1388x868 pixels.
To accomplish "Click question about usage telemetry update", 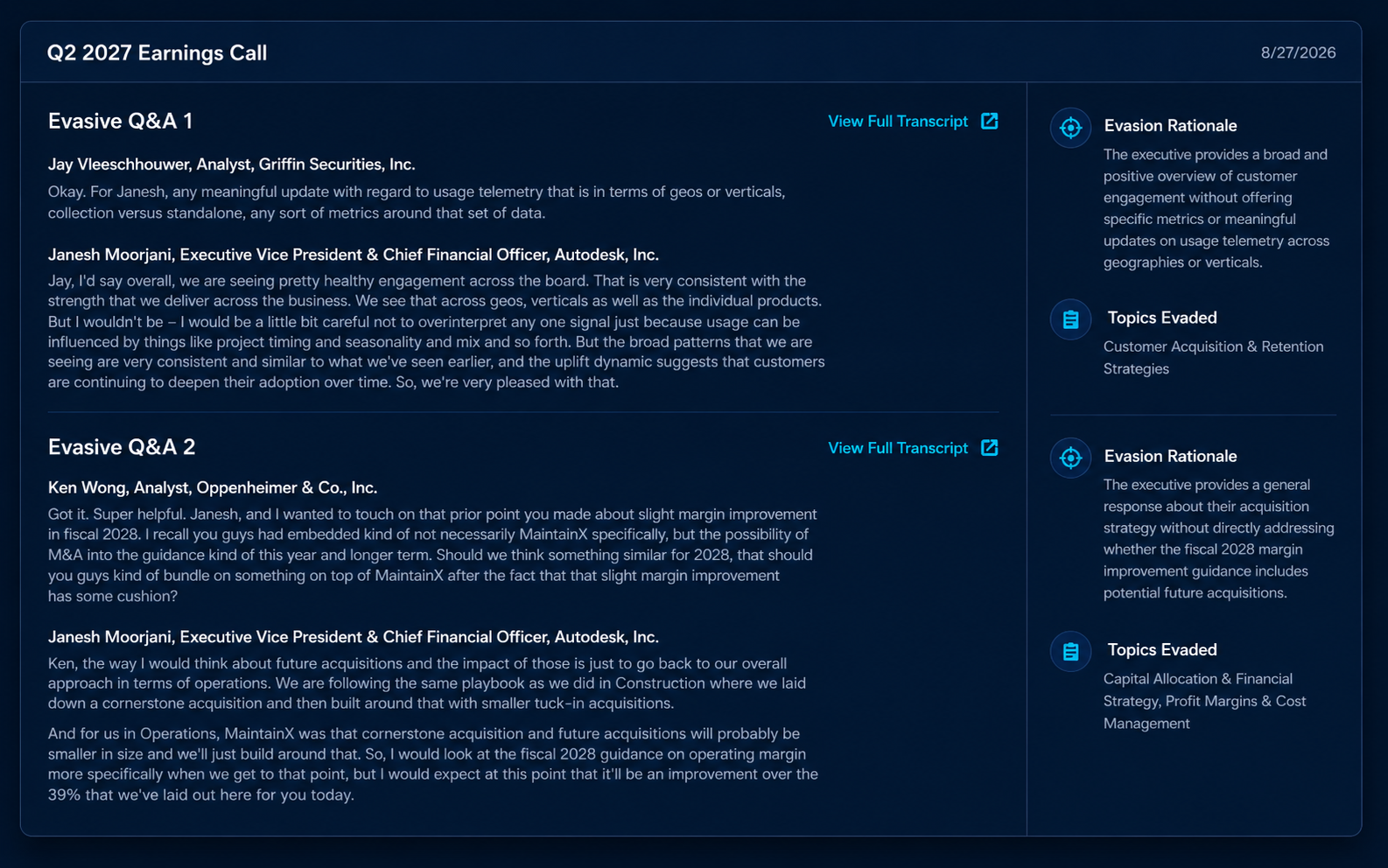I will 417,202.
